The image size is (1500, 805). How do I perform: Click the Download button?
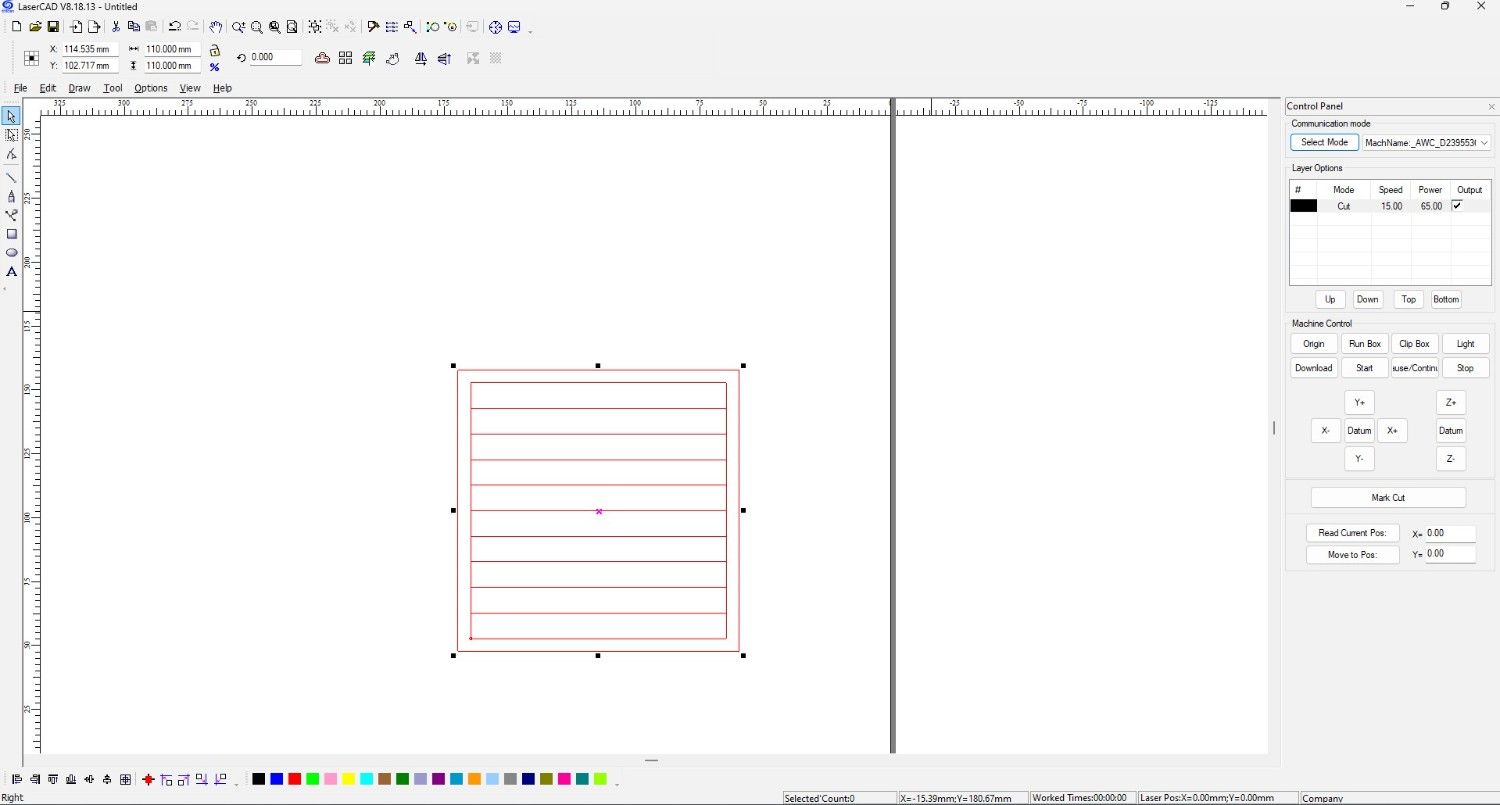[x=1313, y=368]
